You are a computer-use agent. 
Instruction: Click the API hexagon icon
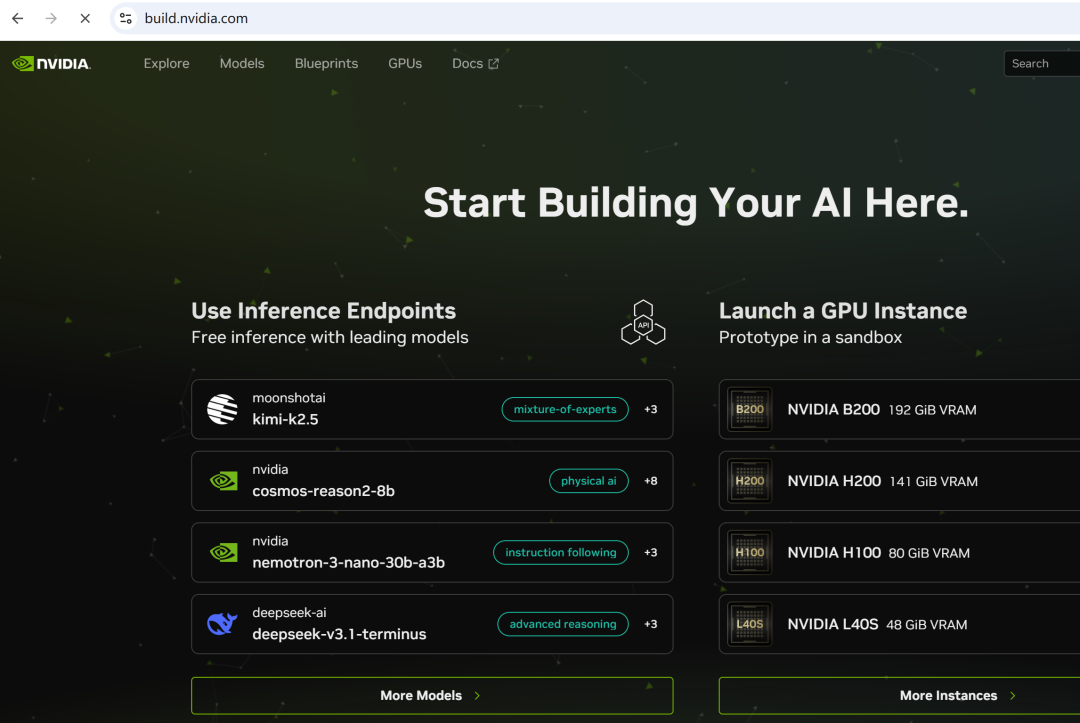(643, 322)
